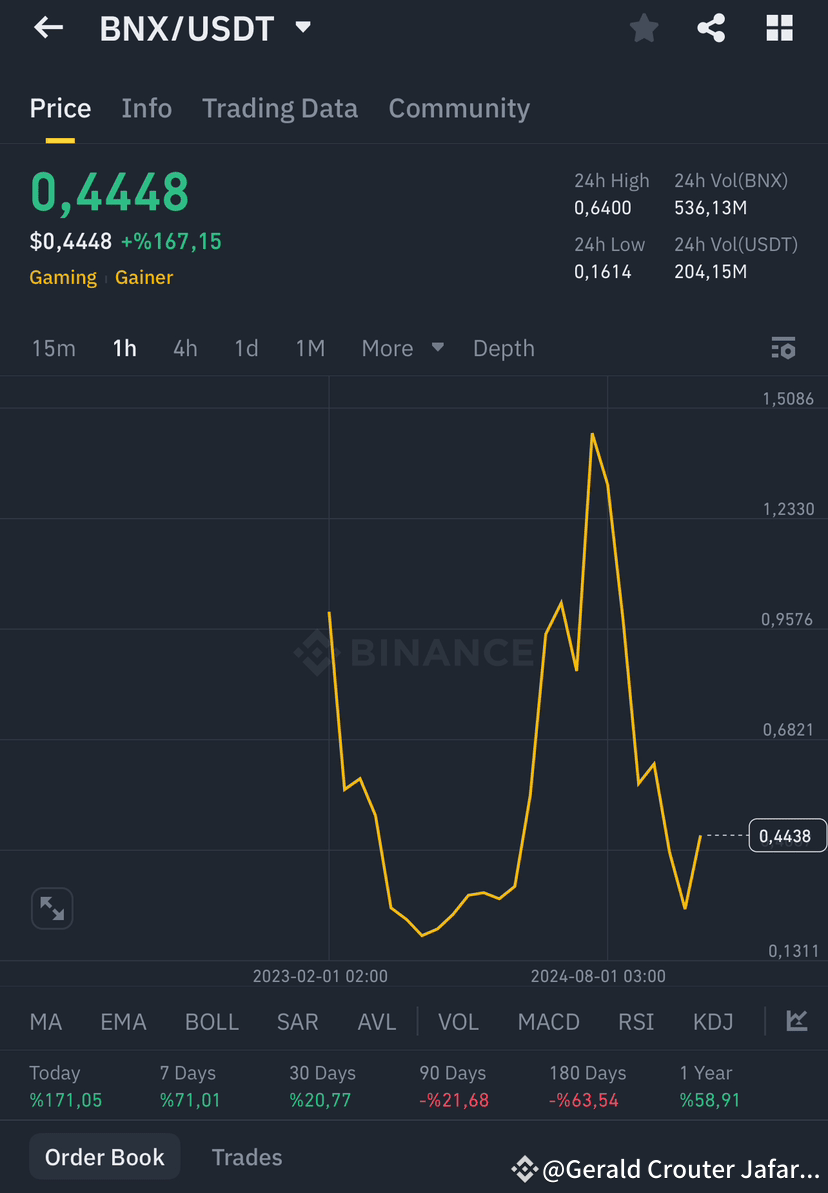This screenshot has height=1193, width=828.
Task: Open BNX/USDT pair selector dropdown arrow
Action: [x=303, y=27]
